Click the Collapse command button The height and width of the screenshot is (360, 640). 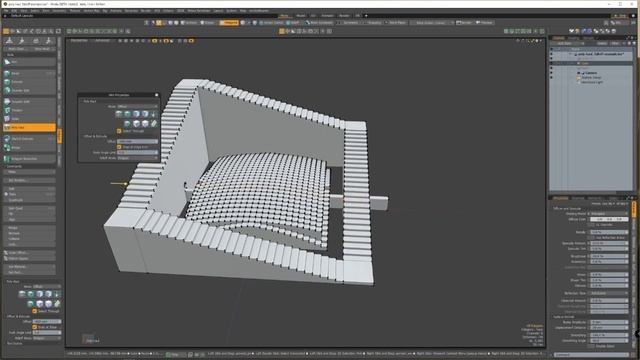click(29, 239)
